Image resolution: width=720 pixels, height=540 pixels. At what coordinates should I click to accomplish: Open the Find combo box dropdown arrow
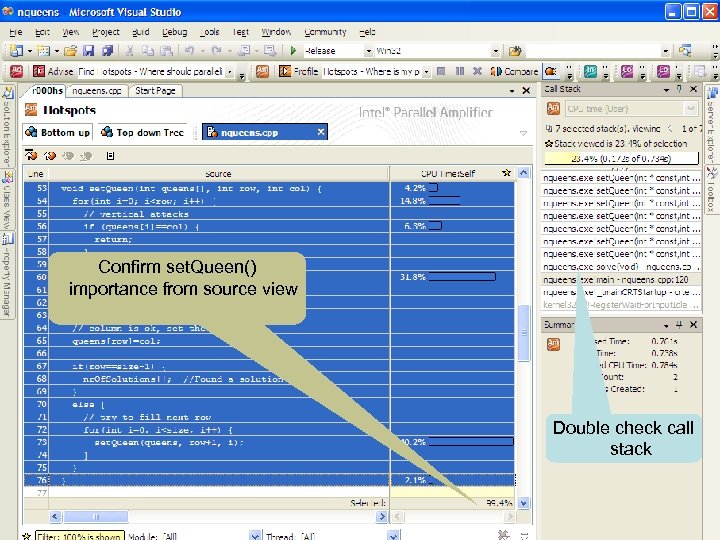[665, 51]
